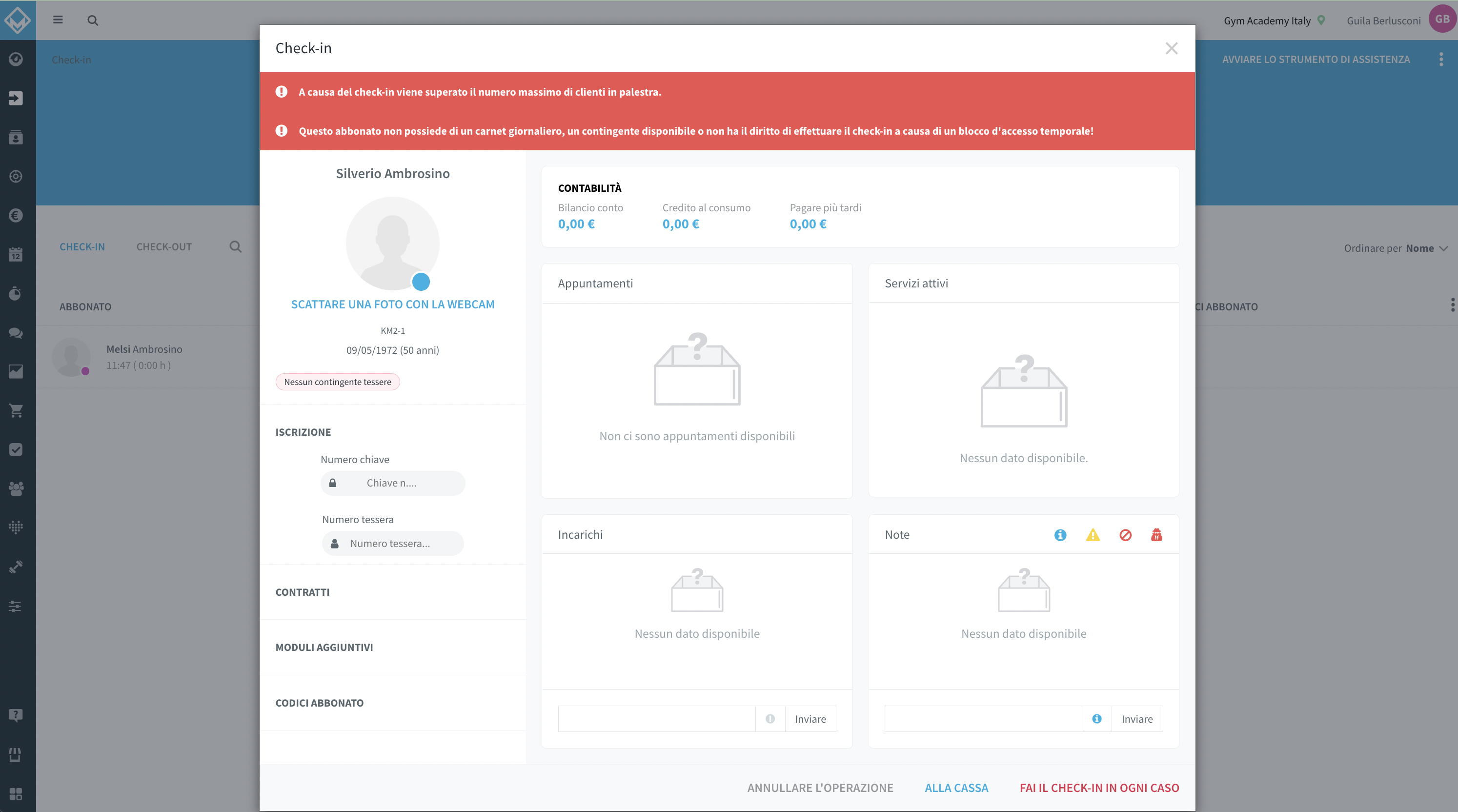Click the blue info note icon
The image size is (1458, 812).
click(x=1060, y=535)
